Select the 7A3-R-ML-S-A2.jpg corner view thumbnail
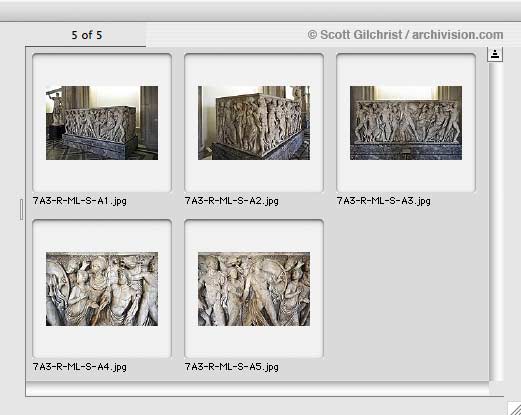 (254, 123)
